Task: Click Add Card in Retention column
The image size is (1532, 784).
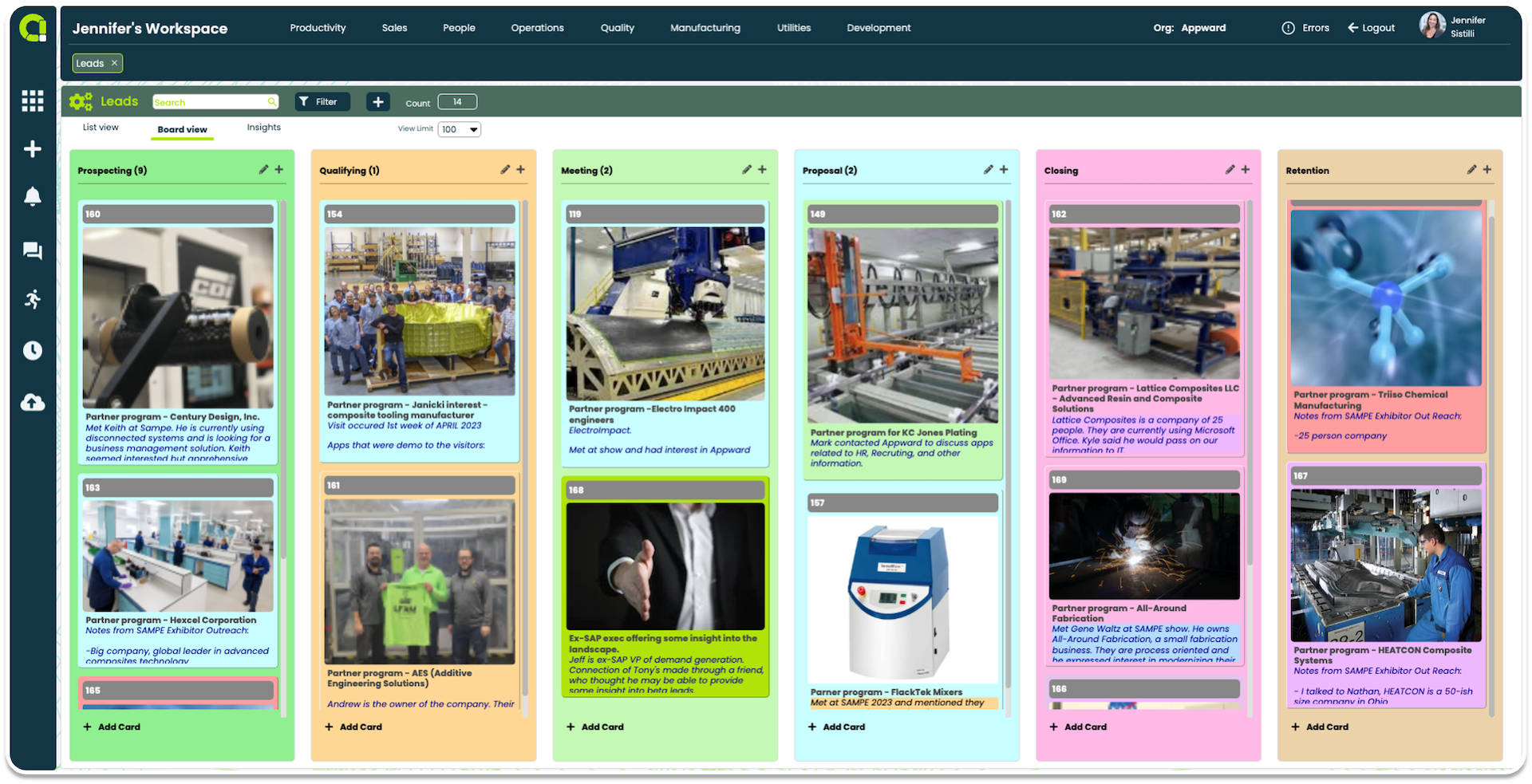Action: (1320, 727)
